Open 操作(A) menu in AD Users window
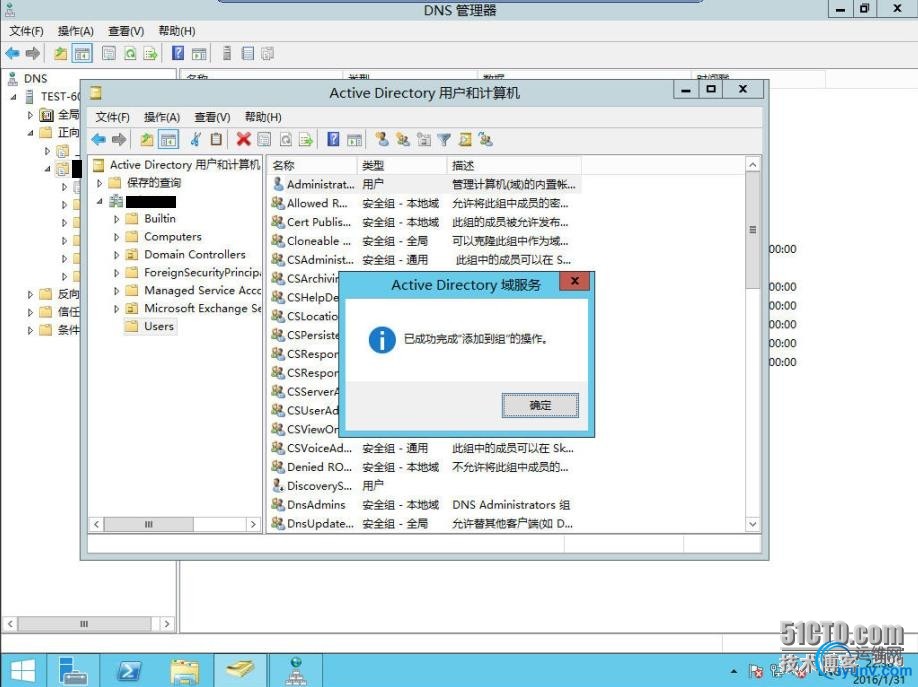The image size is (918, 687). click(x=162, y=117)
